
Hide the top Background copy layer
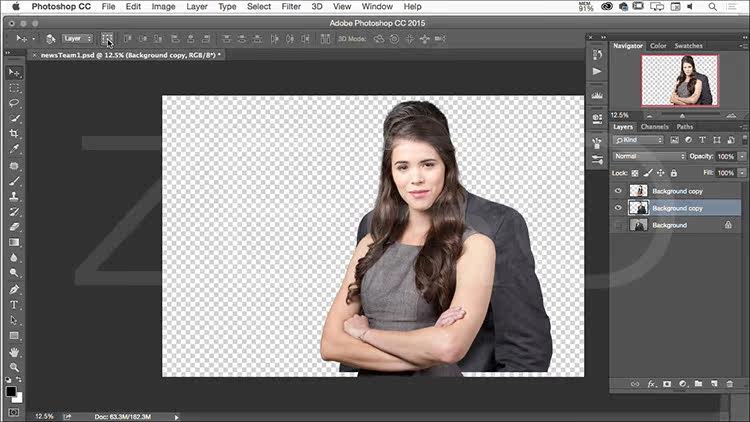tap(618, 191)
